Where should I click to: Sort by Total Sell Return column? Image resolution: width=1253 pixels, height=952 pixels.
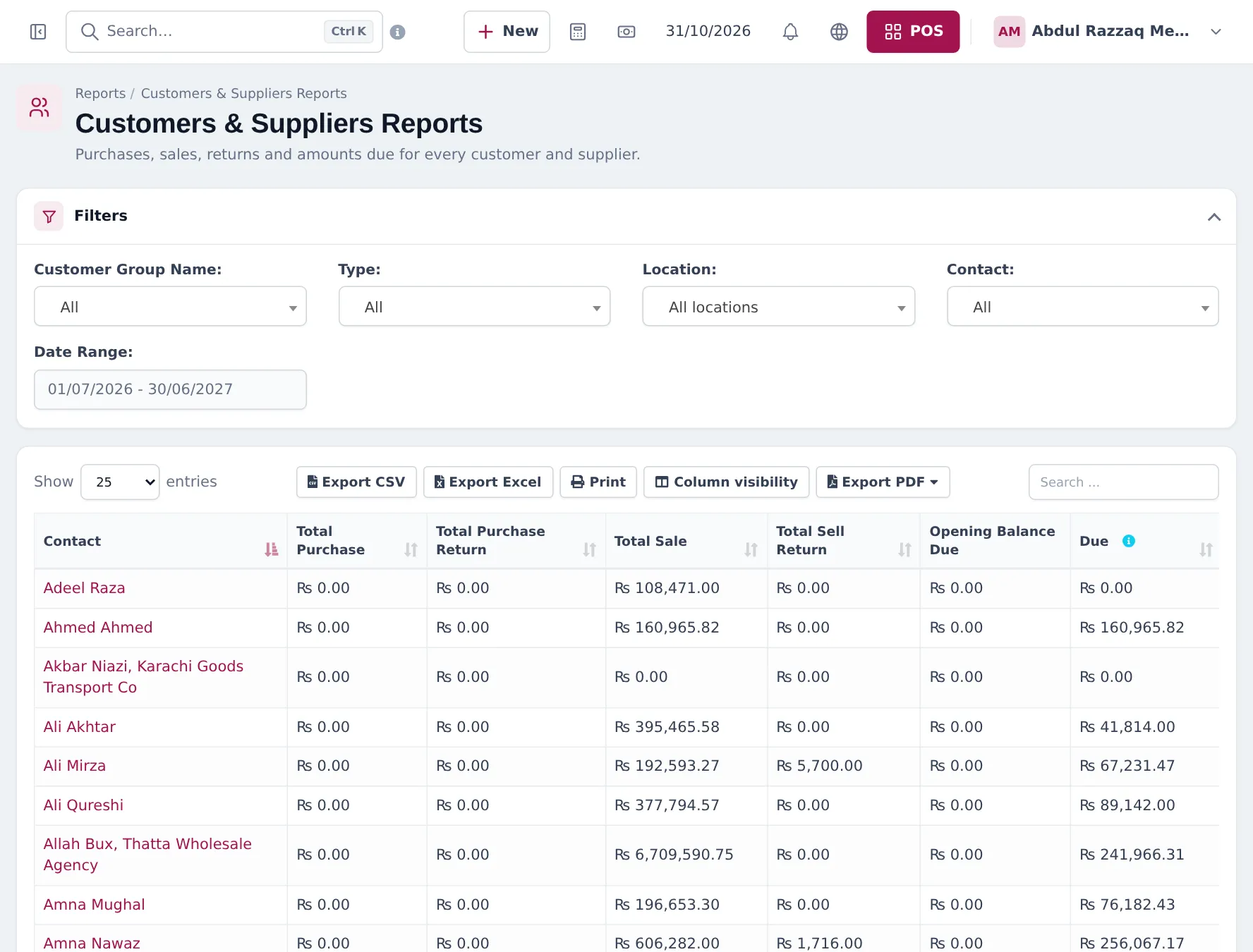point(904,549)
